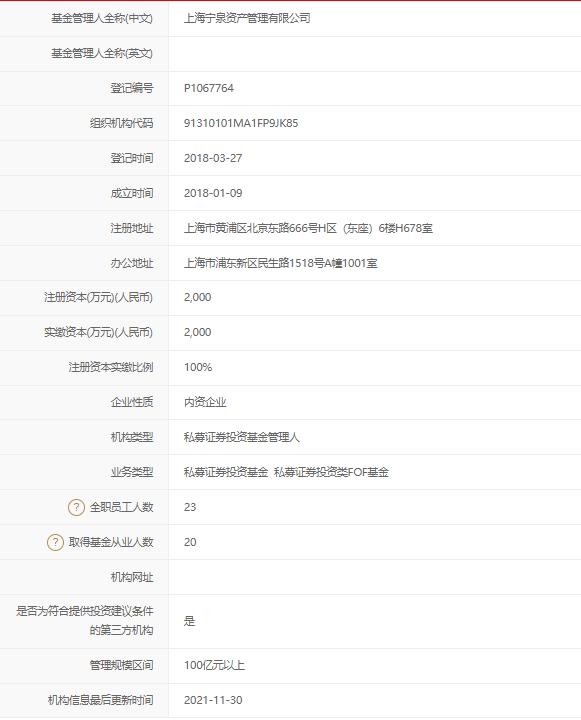Click the 实缴资本(万元)(人民币) label

(98, 332)
